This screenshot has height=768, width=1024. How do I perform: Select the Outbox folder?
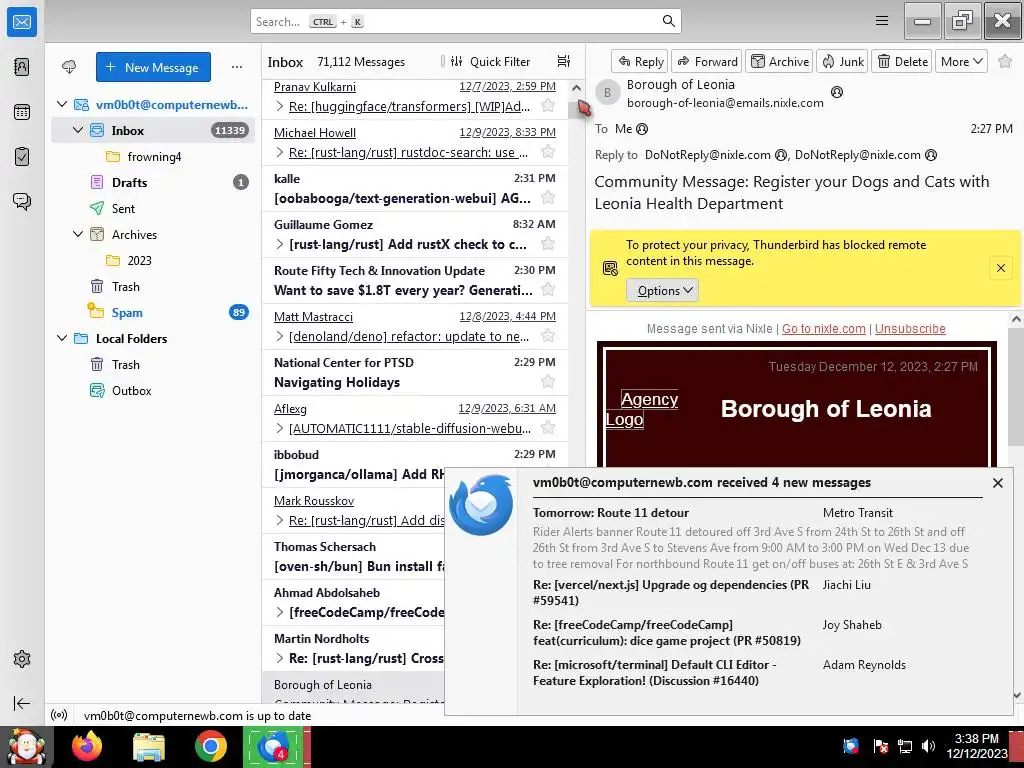(x=153, y=391)
